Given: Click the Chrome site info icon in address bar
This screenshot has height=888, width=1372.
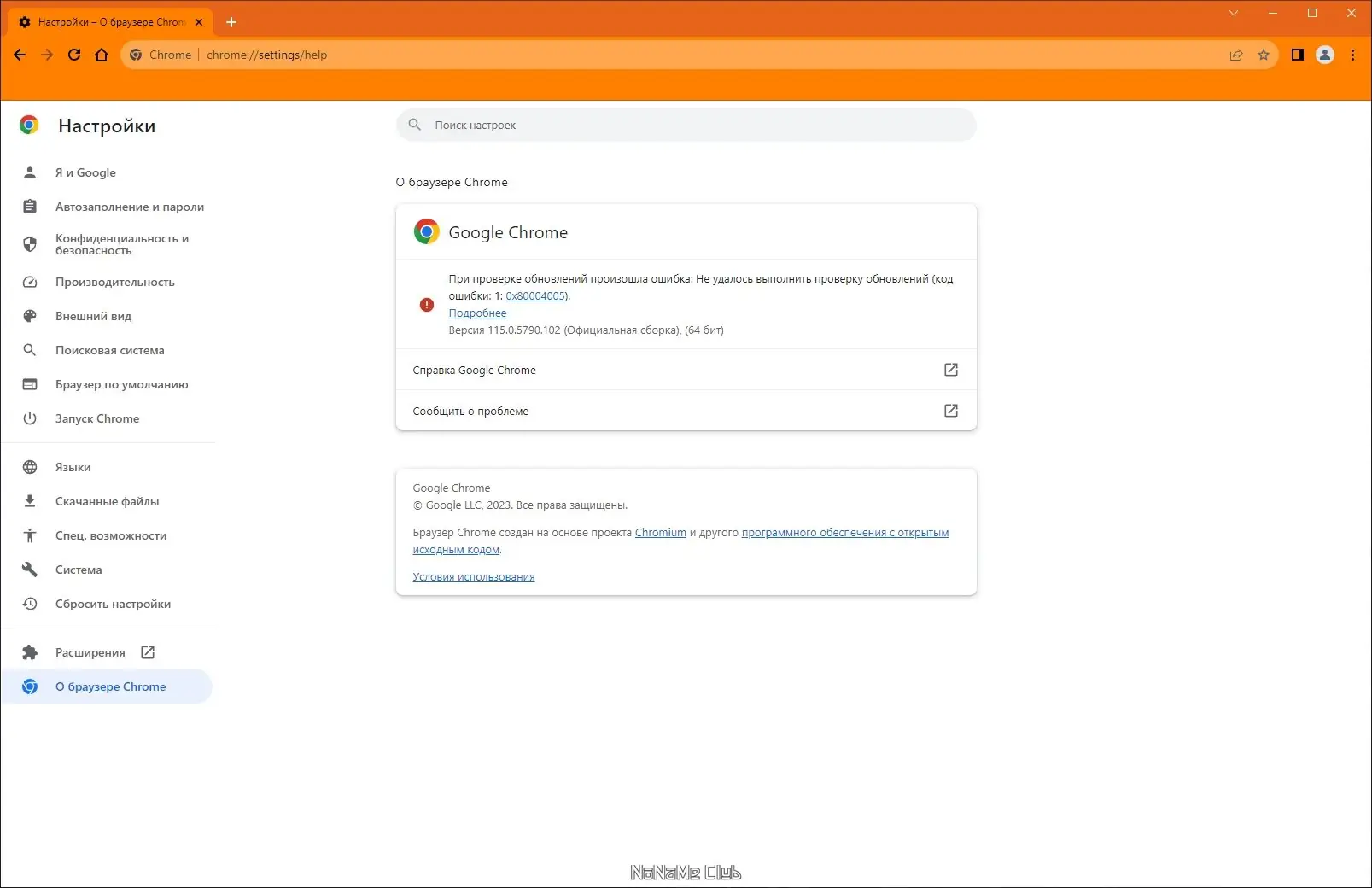Looking at the screenshot, I should tap(136, 55).
